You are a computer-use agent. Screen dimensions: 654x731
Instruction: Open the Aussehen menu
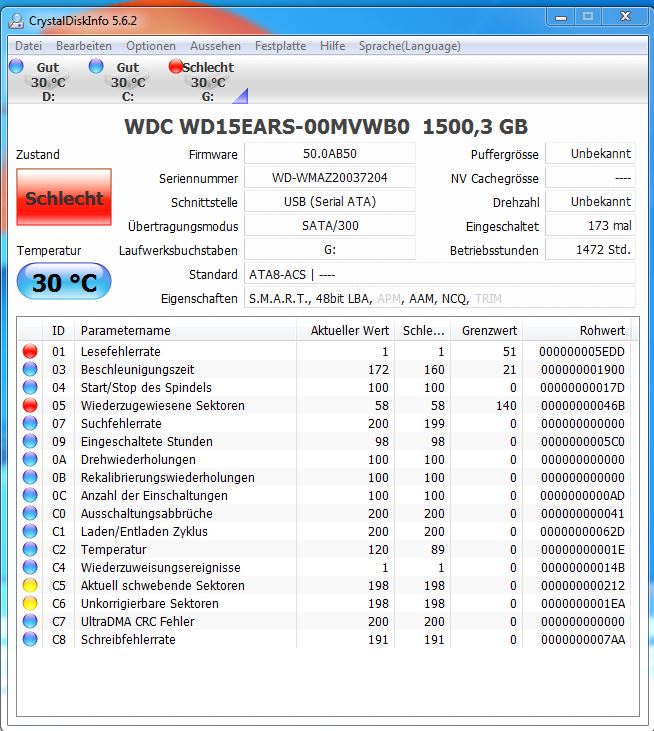(x=215, y=46)
